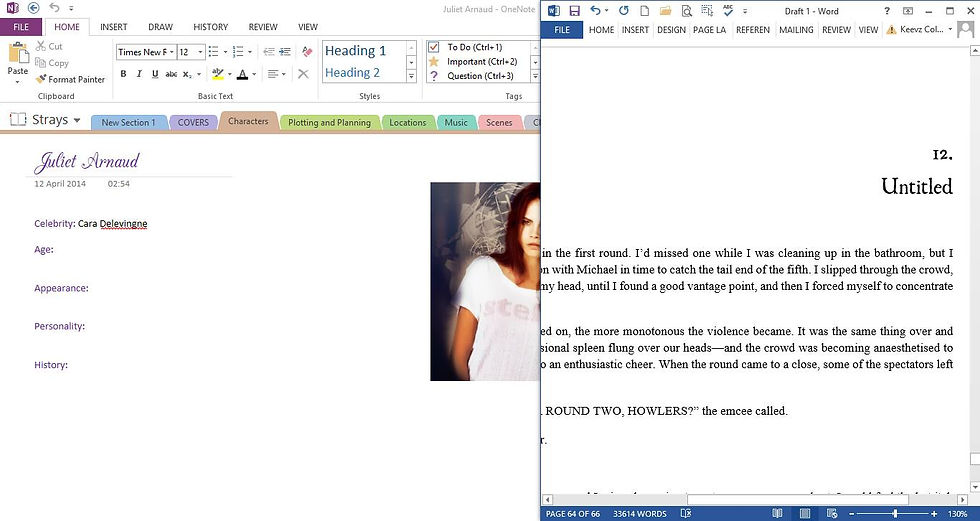980x521 pixels.
Task: Click the Format Painter button
Action: point(70,79)
